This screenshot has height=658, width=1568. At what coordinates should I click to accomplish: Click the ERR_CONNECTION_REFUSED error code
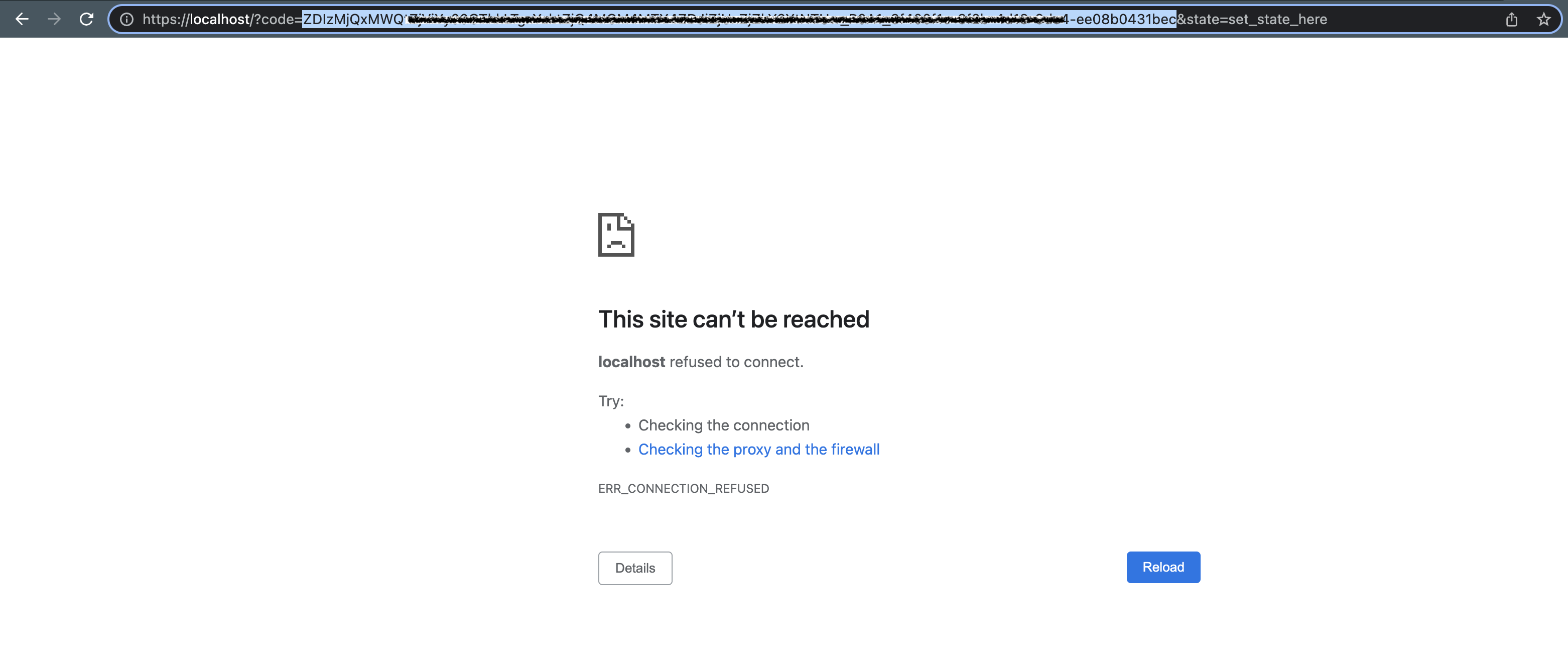click(683, 489)
